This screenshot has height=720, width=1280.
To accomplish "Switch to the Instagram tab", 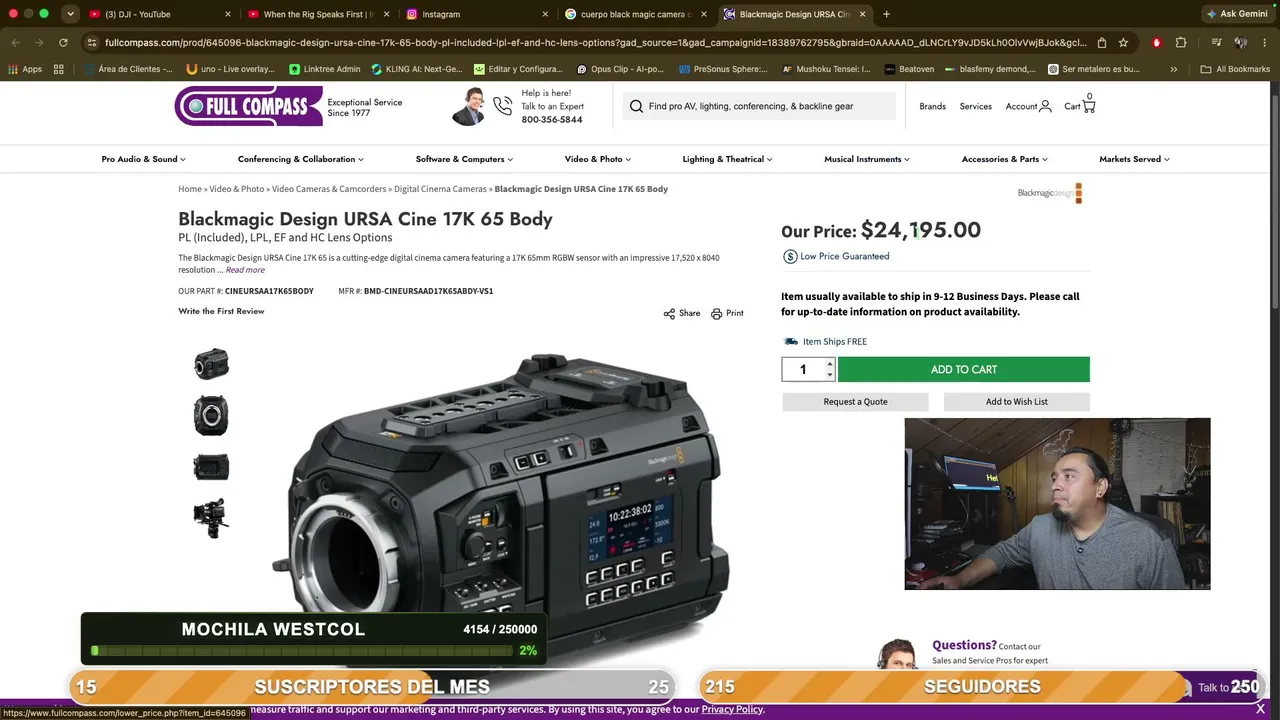I will click(477, 14).
